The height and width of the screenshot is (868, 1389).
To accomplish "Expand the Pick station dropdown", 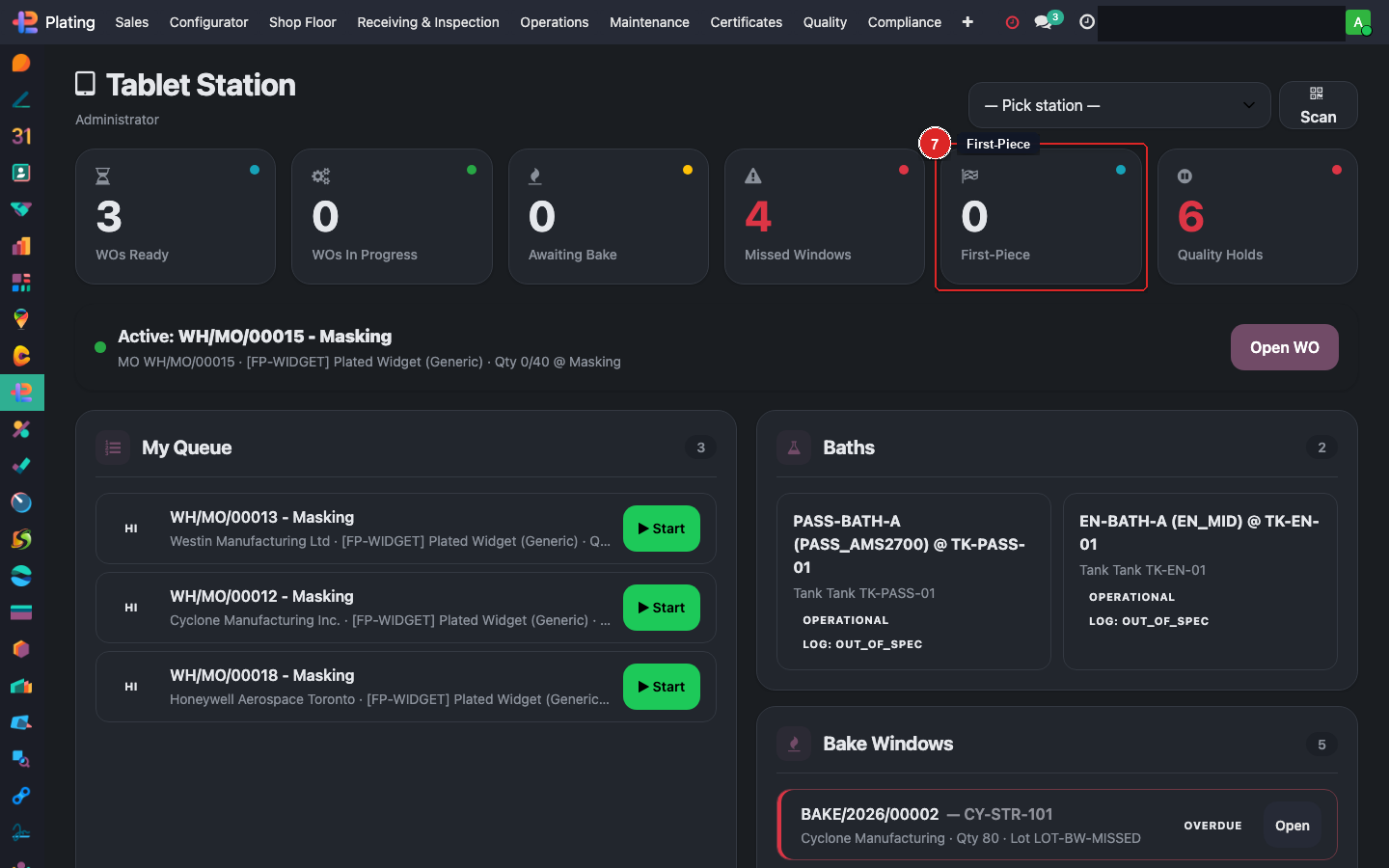I will point(1119,105).
